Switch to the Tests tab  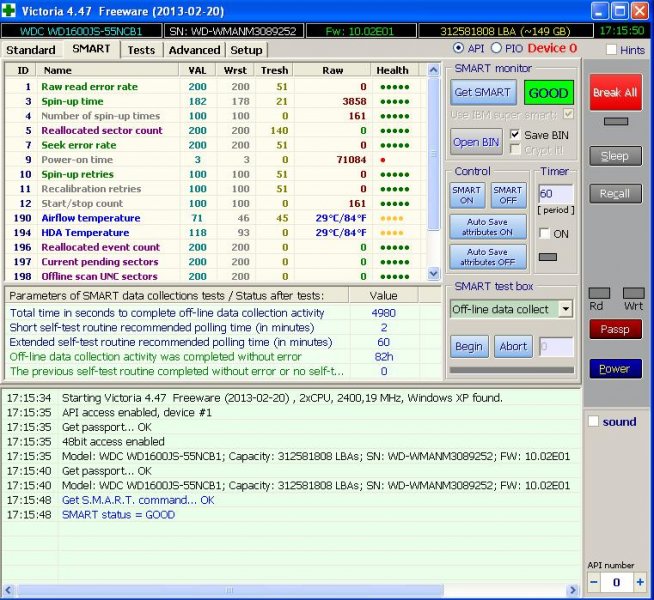click(x=141, y=50)
